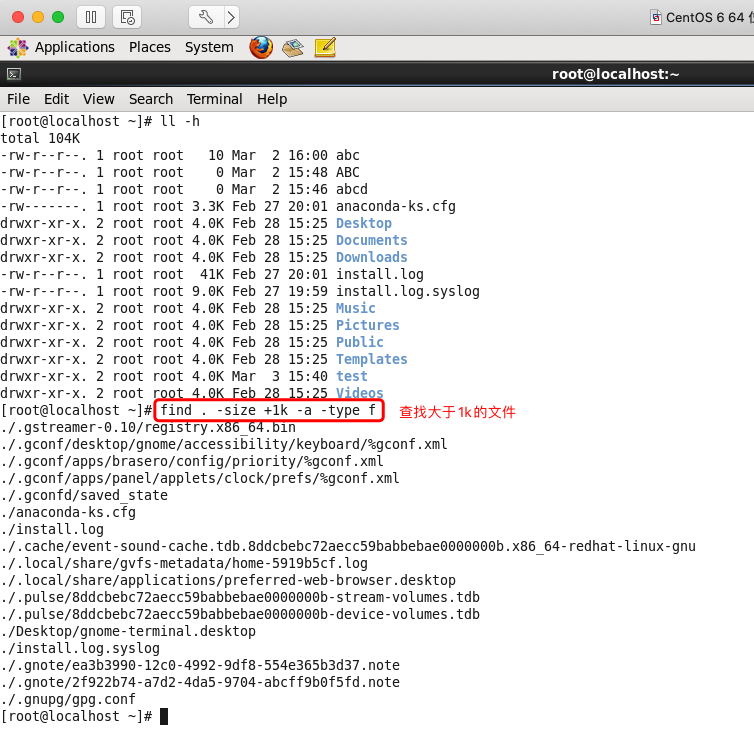Open the terminal File menu
Image resolution: width=754 pixels, height=731 pixels.
18,99
